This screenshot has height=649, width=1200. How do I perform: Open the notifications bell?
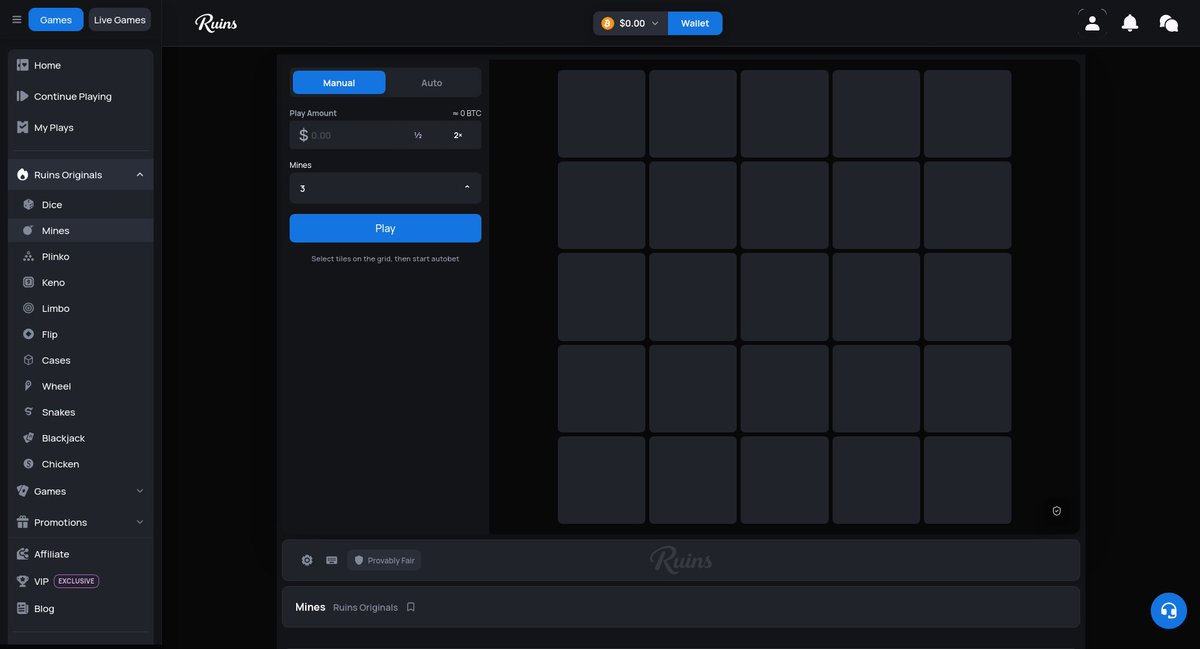(x=1130, y=22)
